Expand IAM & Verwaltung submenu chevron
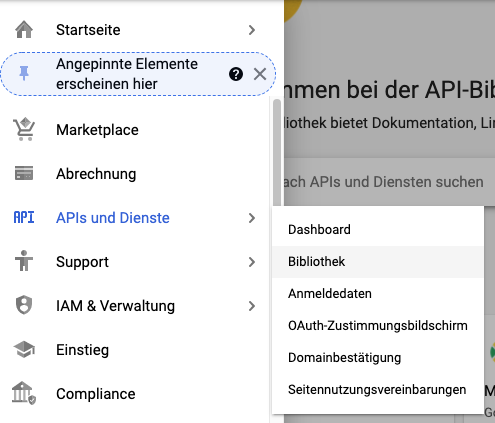 pos(252,306)
